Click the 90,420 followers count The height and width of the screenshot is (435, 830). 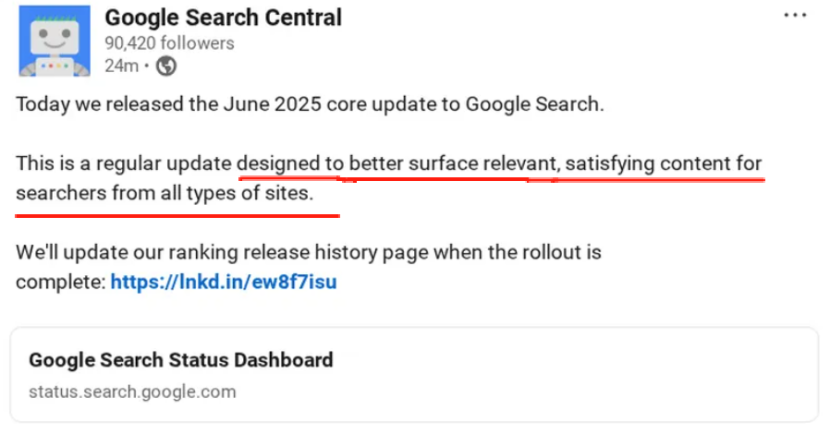point(169,43)
